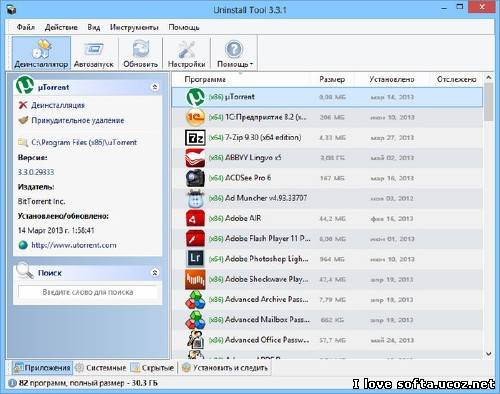The width and height of the screenshot is (500, 394).
Task: Open the Помощь toolbar dropdown
Action: [x=234, y=53]
